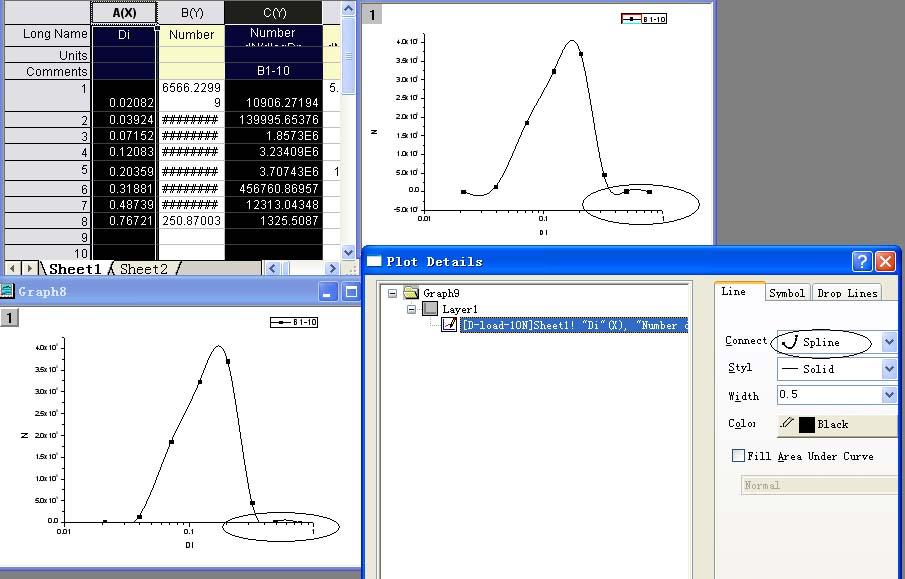
Task: Minimize the Graph8 window
Action: tap(327, 292)
